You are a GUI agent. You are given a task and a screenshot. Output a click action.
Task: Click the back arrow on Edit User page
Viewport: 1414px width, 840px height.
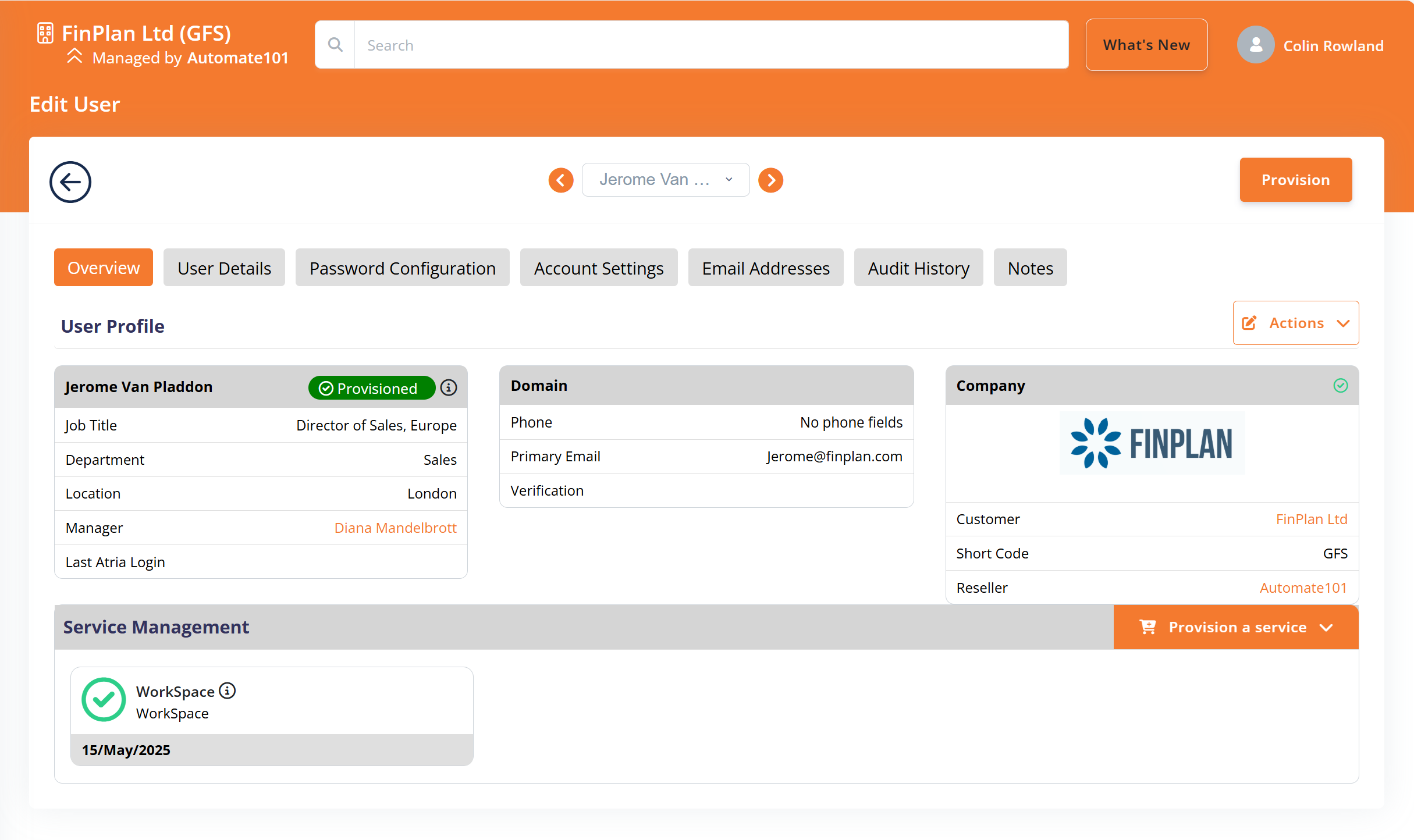70,181
